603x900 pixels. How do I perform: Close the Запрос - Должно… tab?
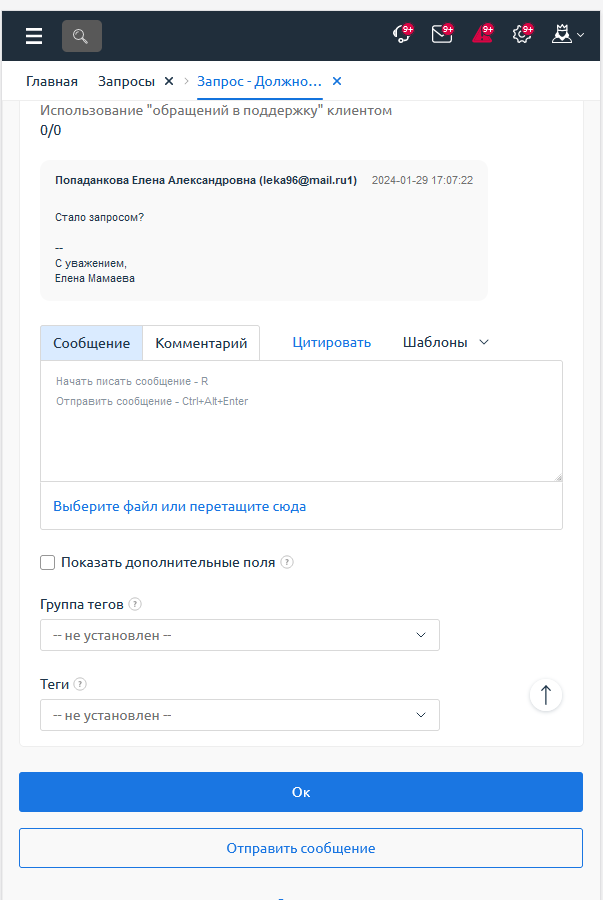coord(337,81)
